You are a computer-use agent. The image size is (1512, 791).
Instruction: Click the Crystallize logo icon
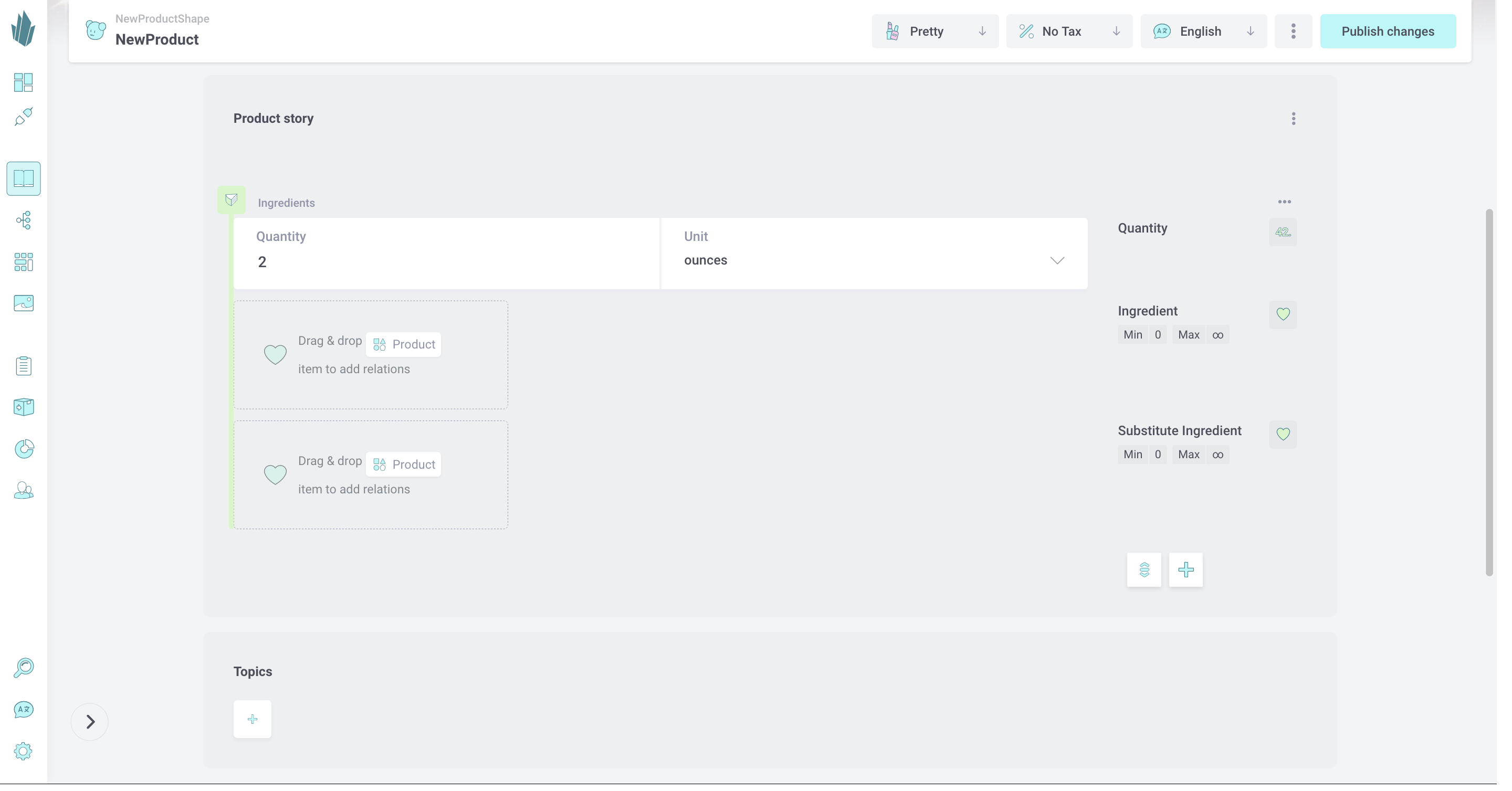point(24,29)
